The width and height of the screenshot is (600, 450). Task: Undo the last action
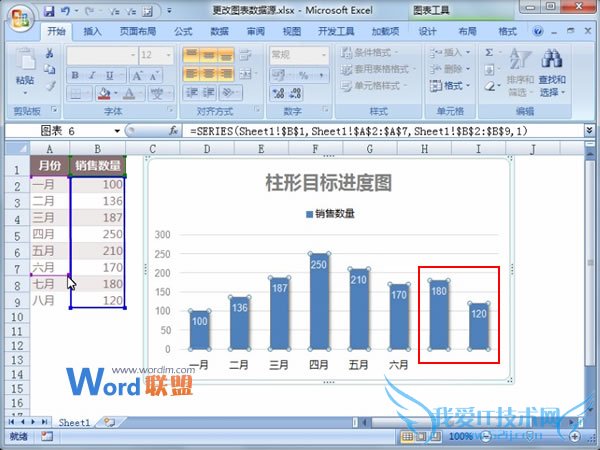coord(65,11)
